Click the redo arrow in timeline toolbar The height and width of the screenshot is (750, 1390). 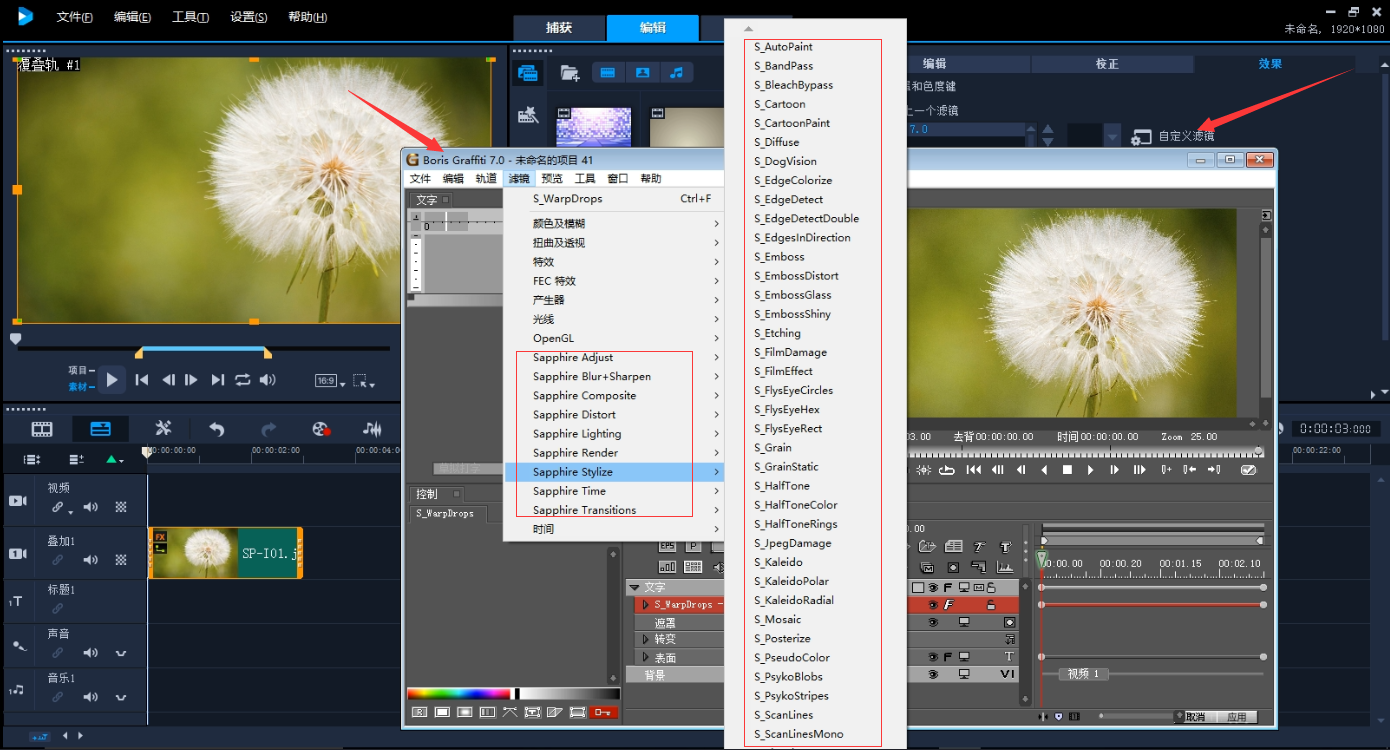[x=268, y=429]
